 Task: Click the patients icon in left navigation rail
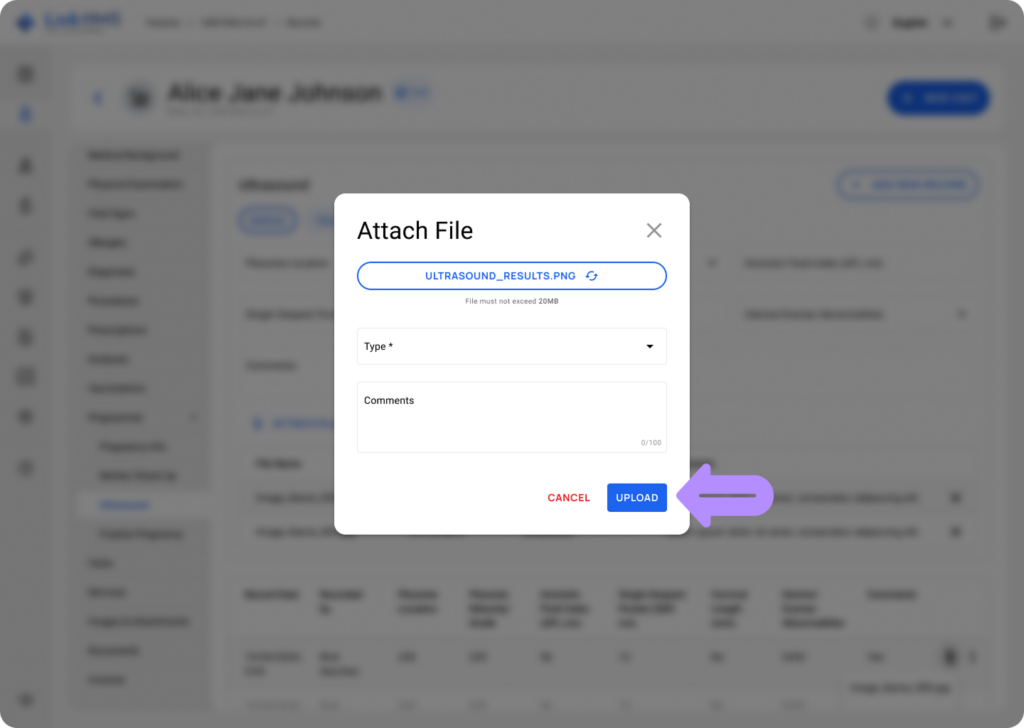[25, 114]
